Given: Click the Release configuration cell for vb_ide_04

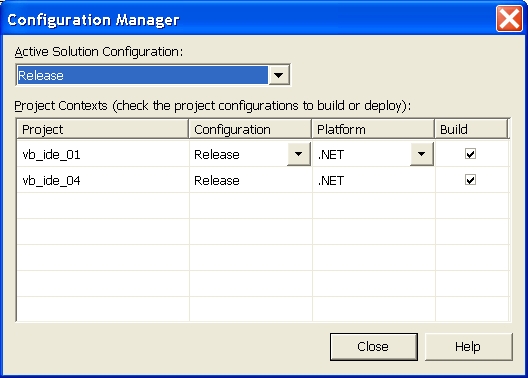Looking at the screenshot, I should (251, 180).
